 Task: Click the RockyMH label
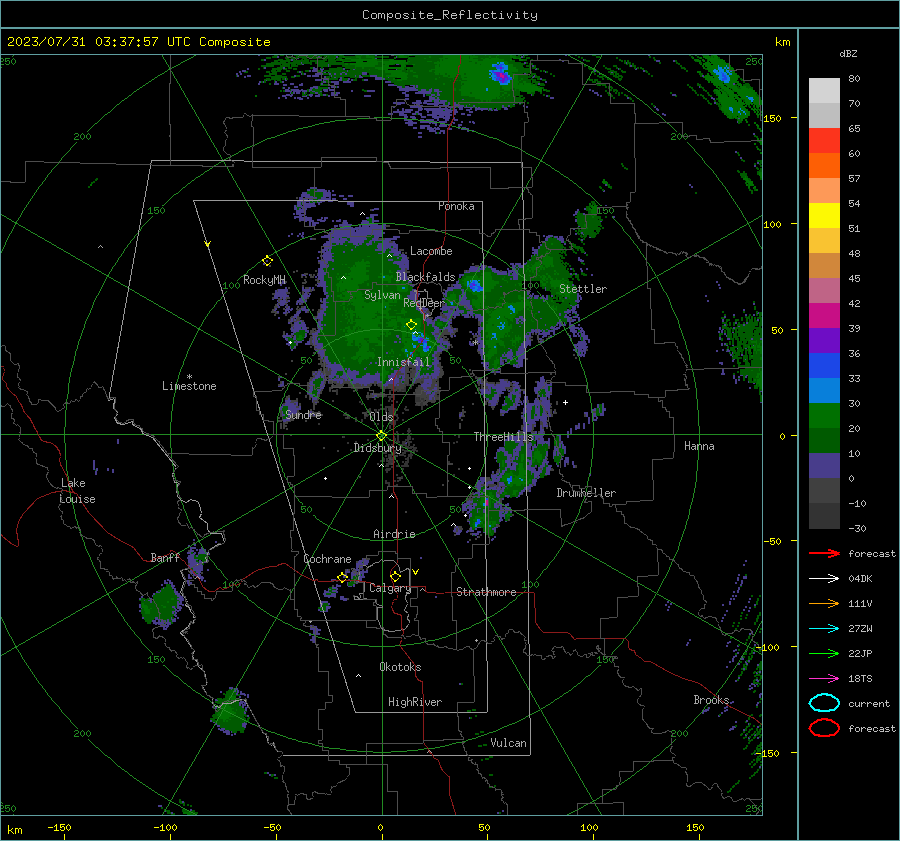(x=264, y=280)
